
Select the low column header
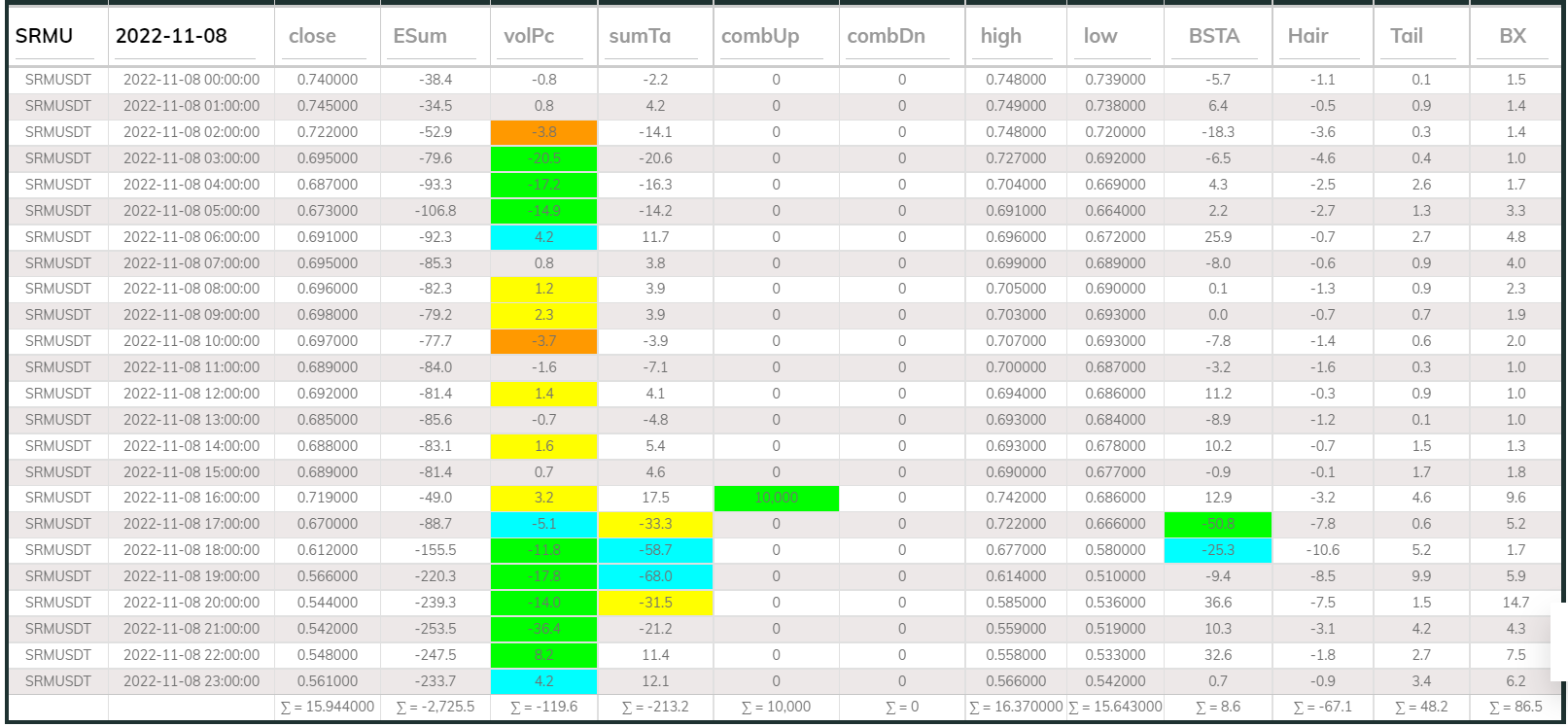pyautogui.click(x=1100, y=36)
